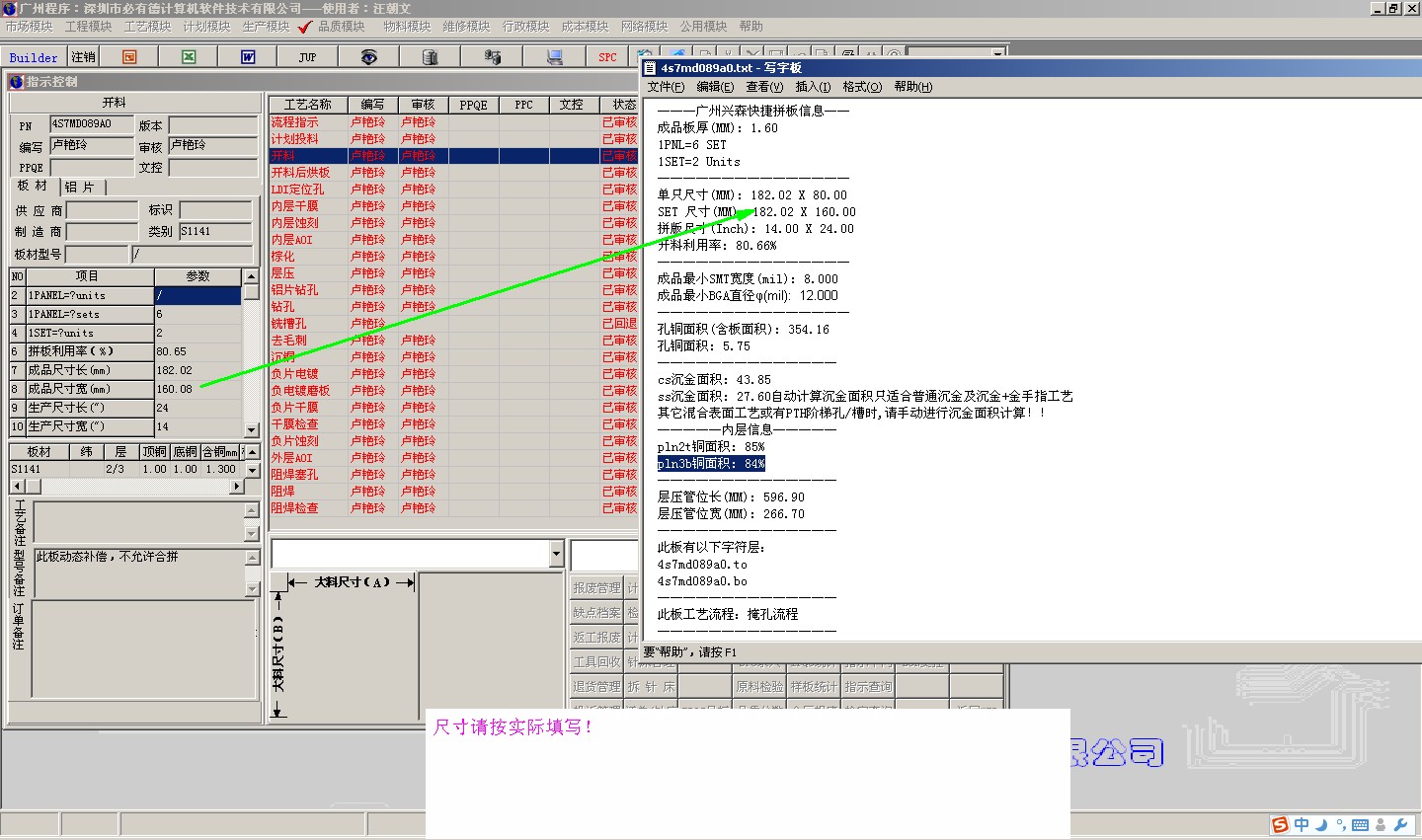Click the Excel export icon in toolbar

point(189,57)
